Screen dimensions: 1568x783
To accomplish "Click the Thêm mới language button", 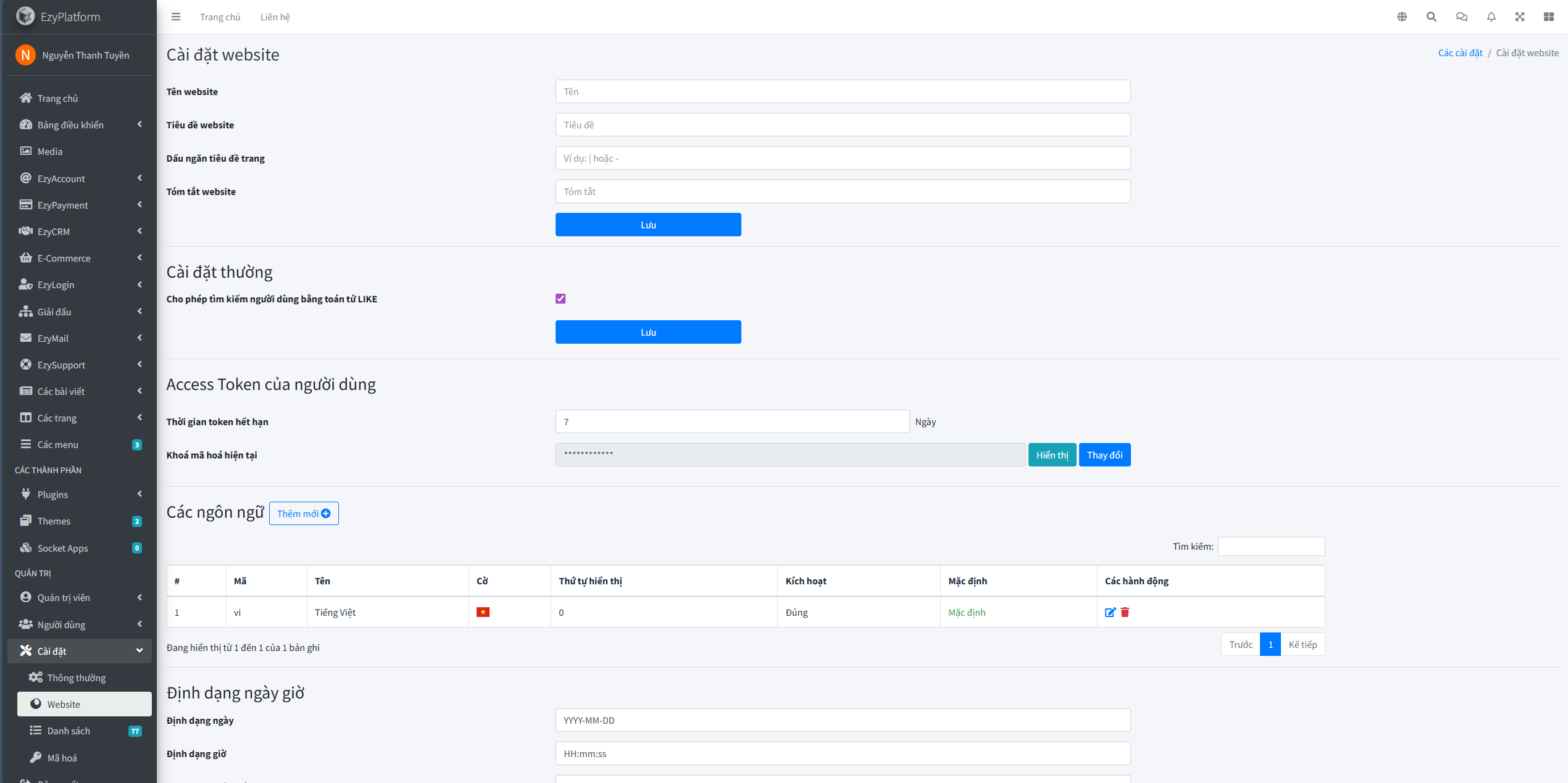I will (x=304, y=513).
